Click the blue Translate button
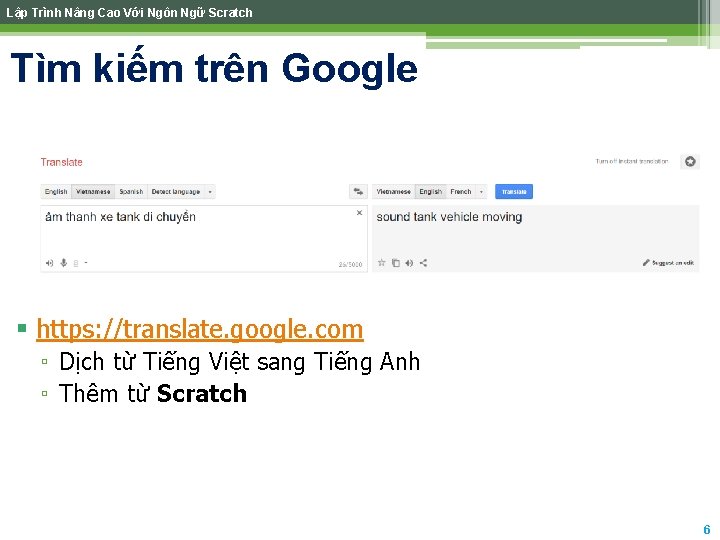720x540 pixels. coord(514,191)
